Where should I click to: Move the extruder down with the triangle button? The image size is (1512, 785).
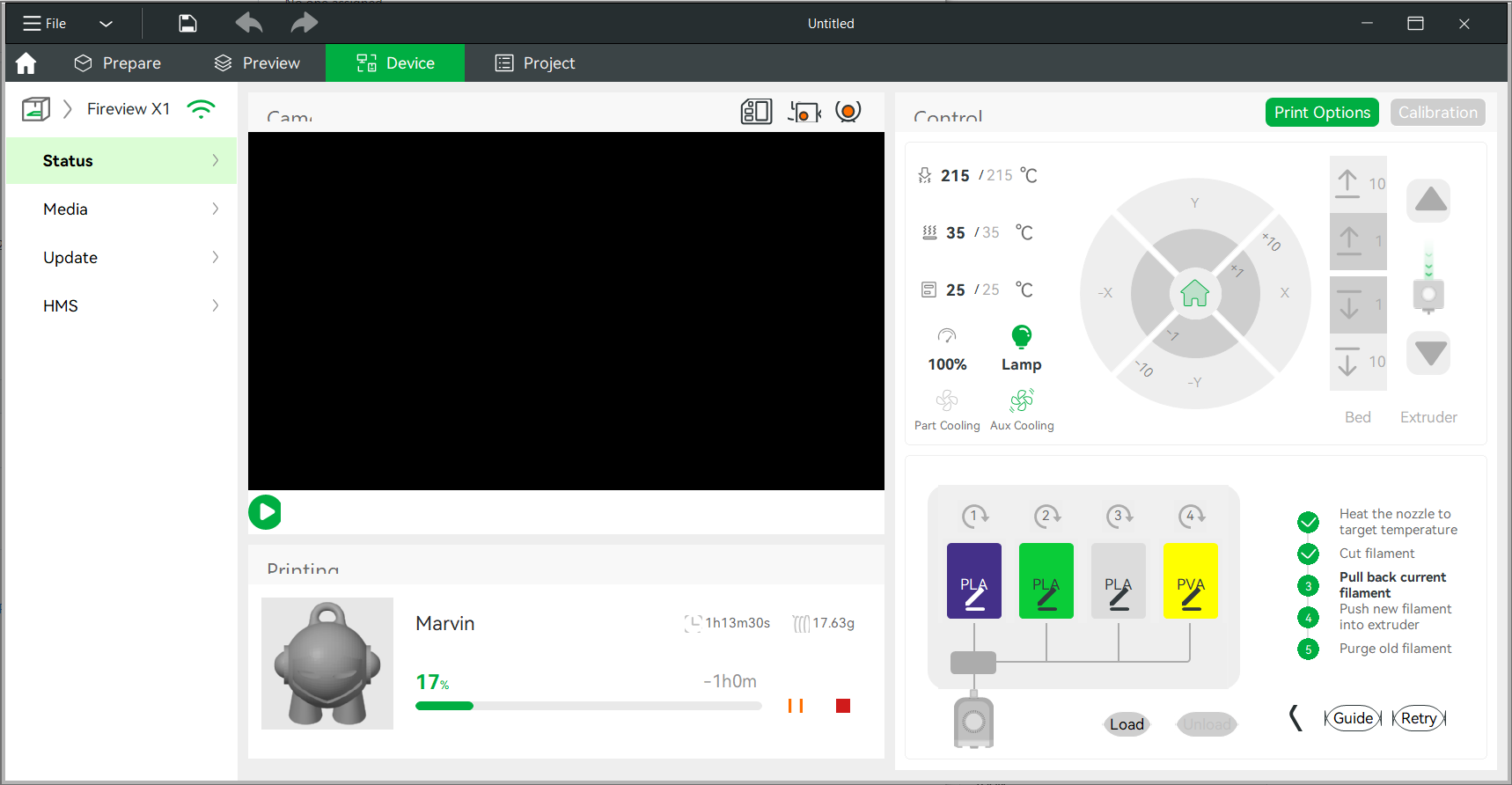[1430, 354]
